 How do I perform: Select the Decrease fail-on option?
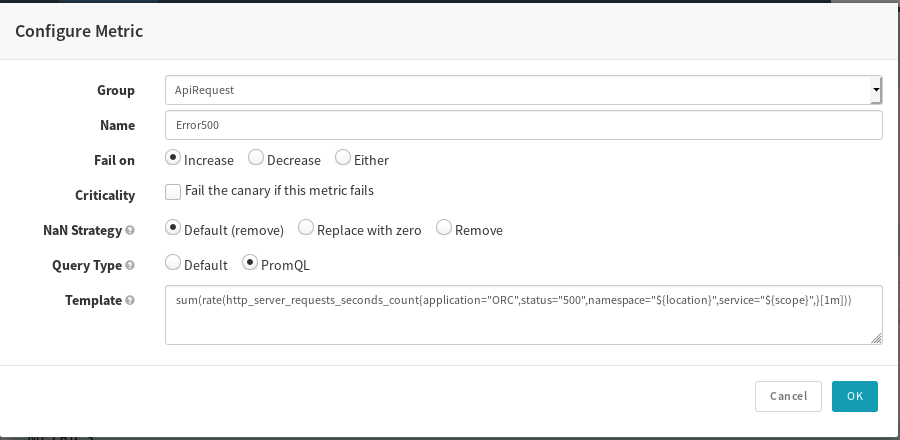click(x=256, y=159)
